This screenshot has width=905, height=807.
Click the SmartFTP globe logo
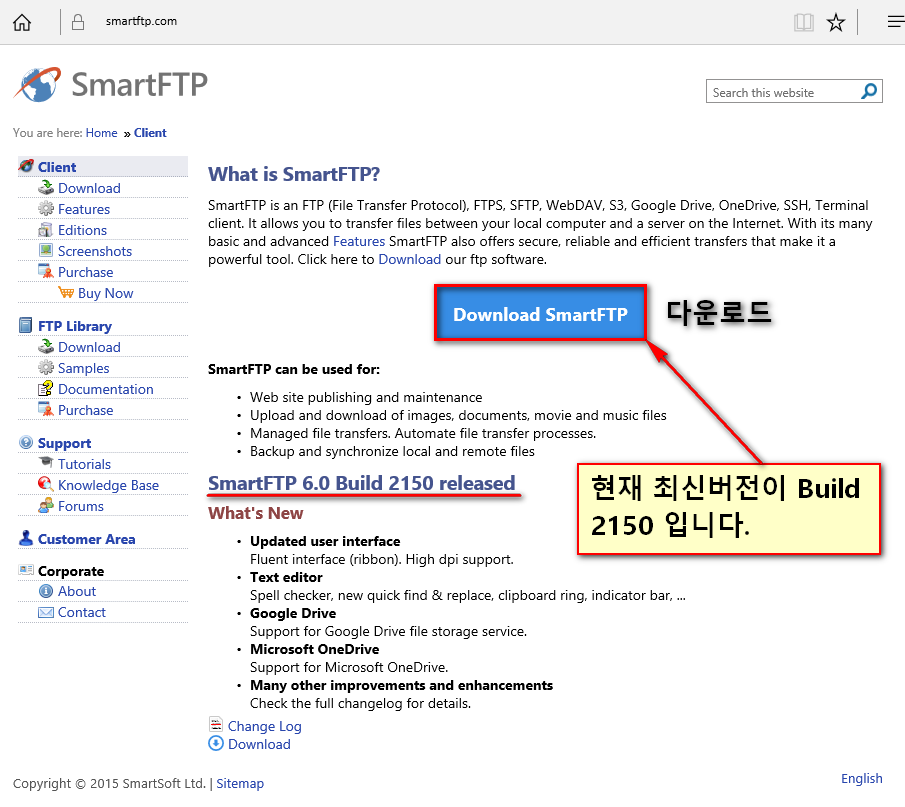[38, 84]
